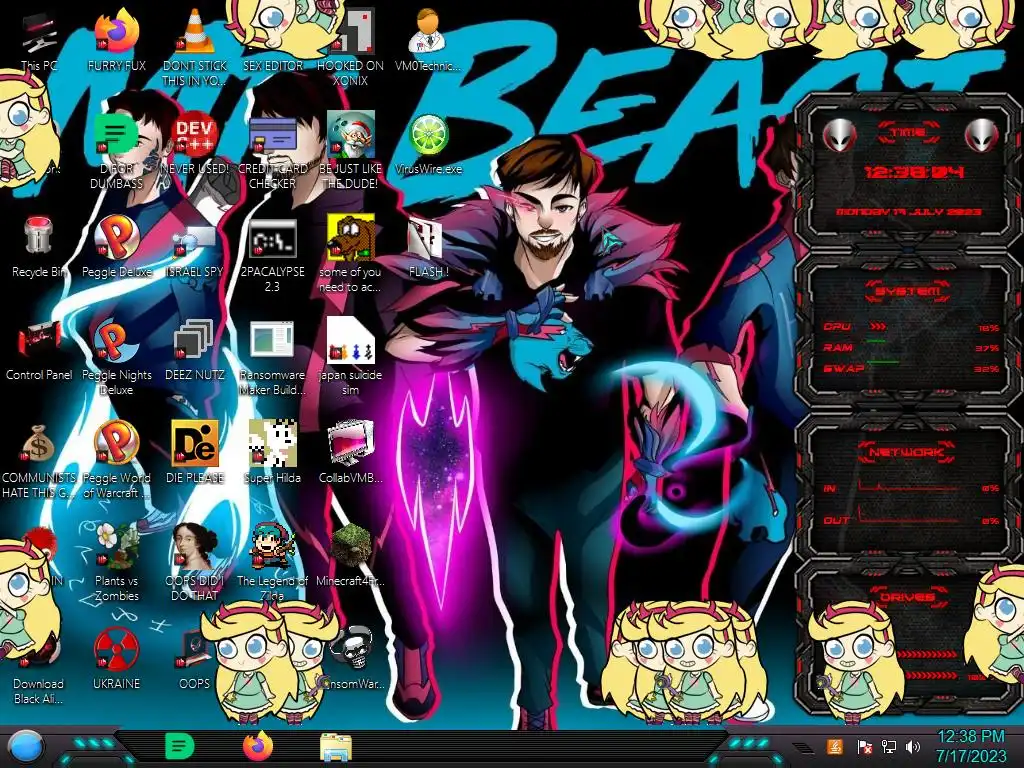This screenshot has width=1024, height=768.
Task: Click the SWAP usage row in SYSTEM widget
Action: [x=911, y=368]
